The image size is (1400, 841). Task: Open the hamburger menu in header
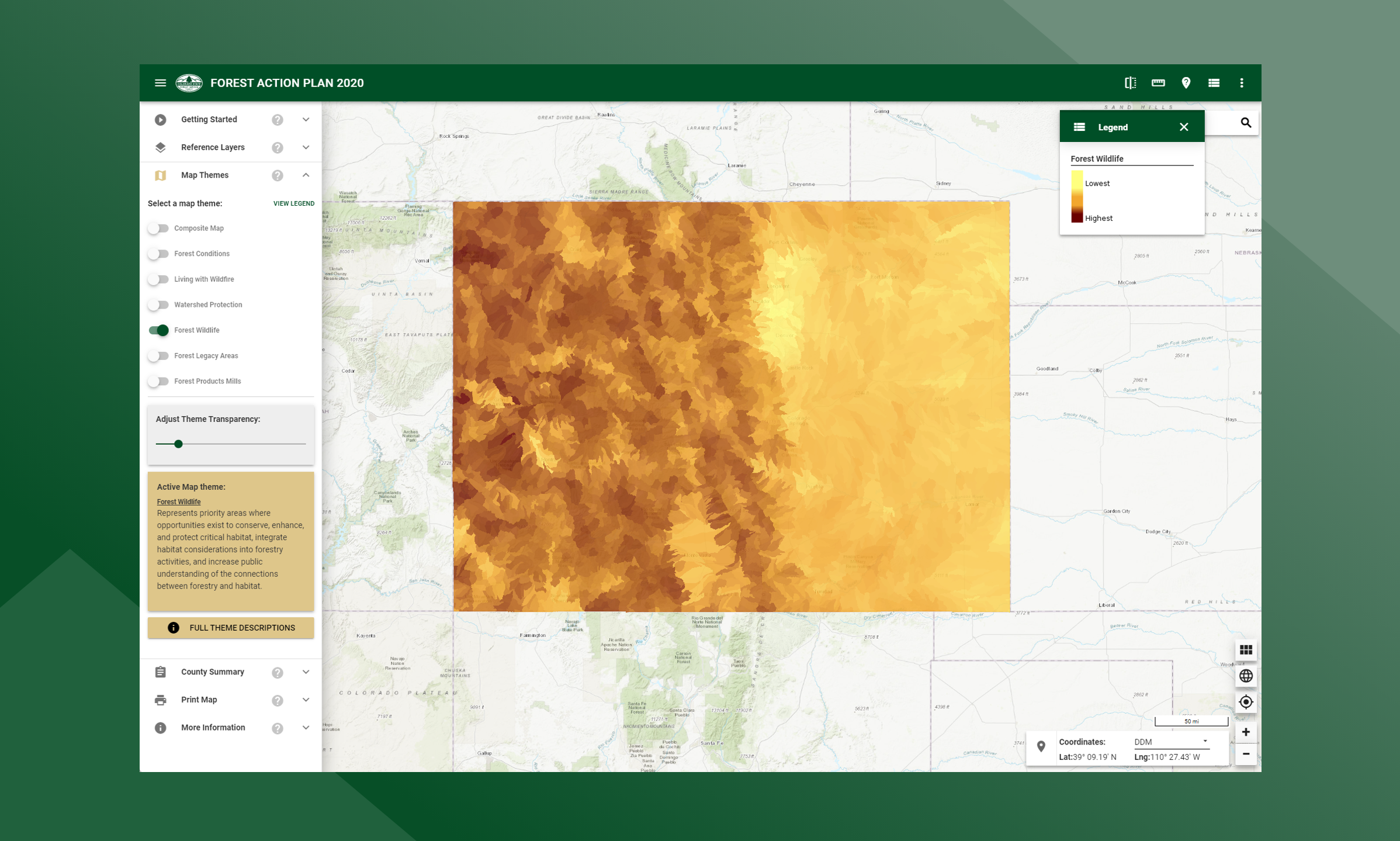(x=160, y=83)
